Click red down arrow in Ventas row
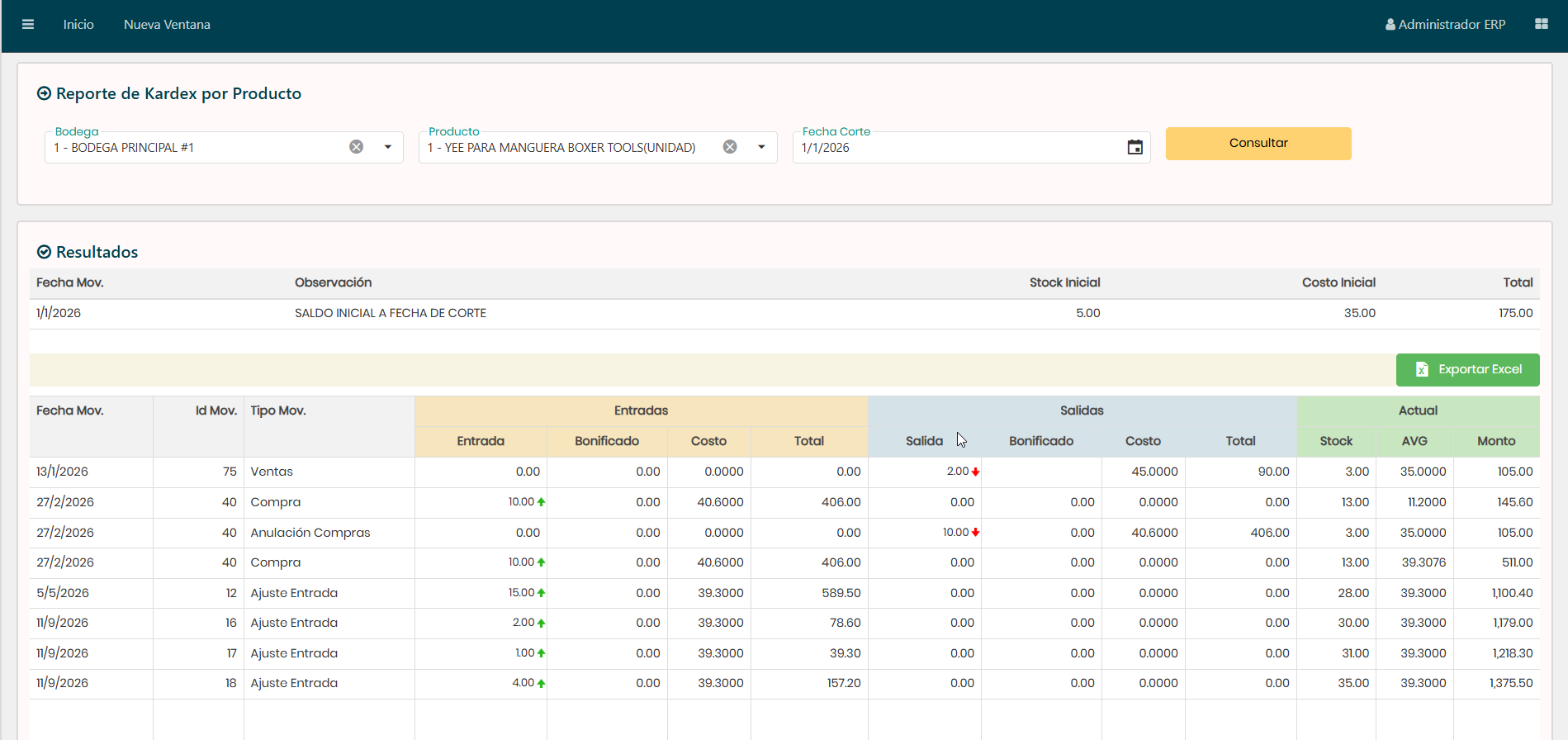1568x740 pixels. [x=975, y=472]
